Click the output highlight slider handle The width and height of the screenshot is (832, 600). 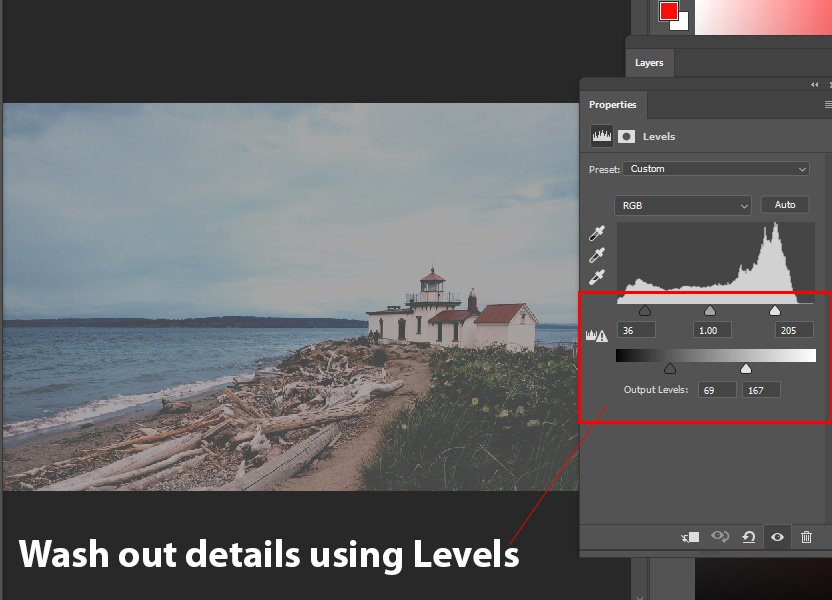(746, 369)
